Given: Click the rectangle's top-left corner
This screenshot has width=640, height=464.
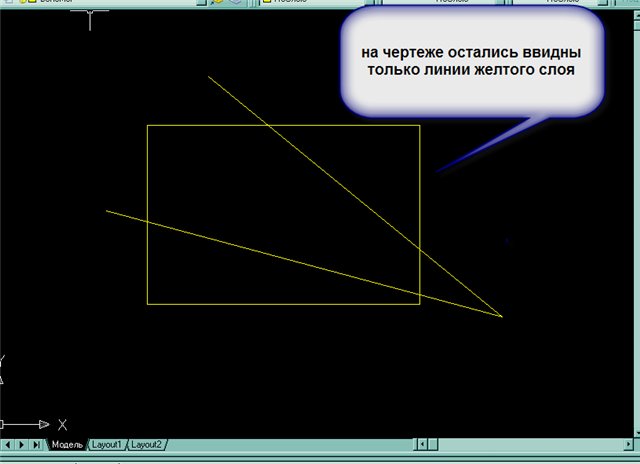Looking at the screenshot, I should click(x=148, y=126).
